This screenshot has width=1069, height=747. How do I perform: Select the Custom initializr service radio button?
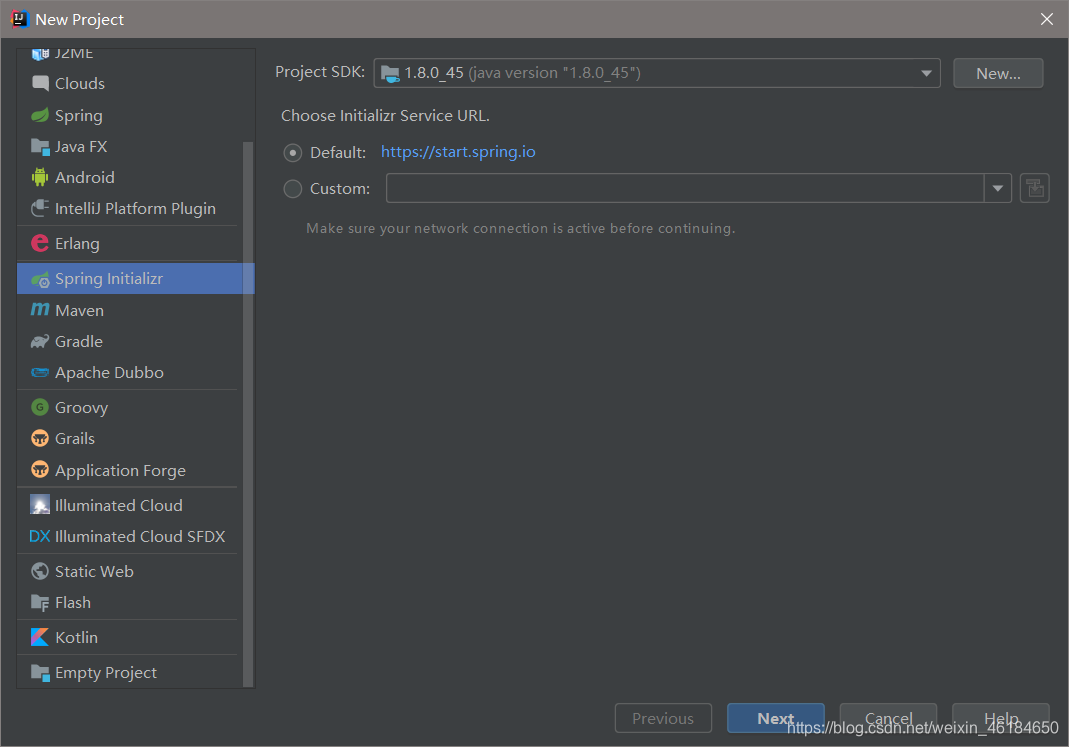293,188
